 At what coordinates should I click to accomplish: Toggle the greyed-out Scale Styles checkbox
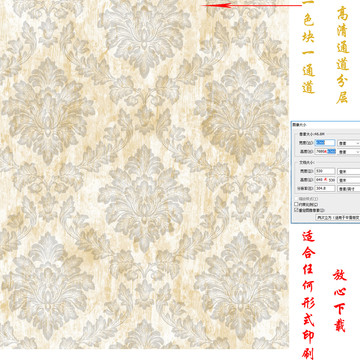296,199
